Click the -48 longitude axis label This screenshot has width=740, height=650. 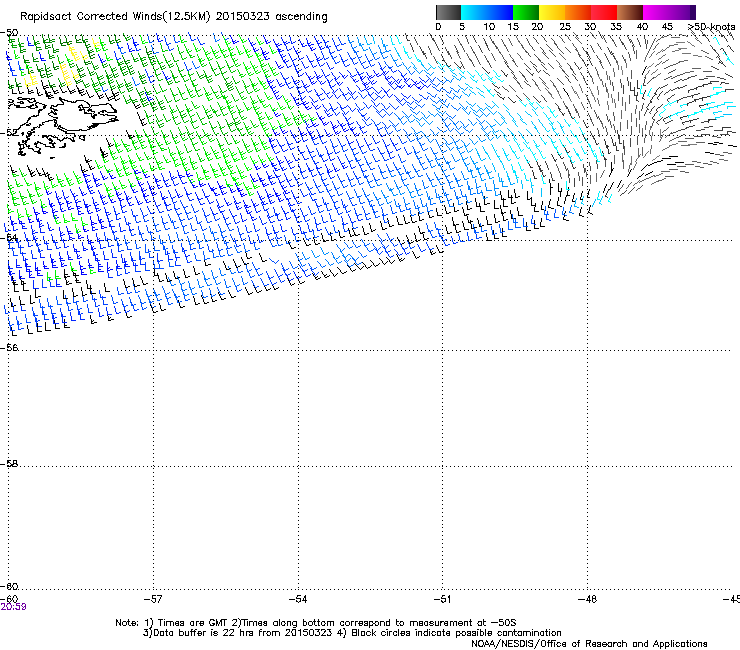[x=587, y=599]
